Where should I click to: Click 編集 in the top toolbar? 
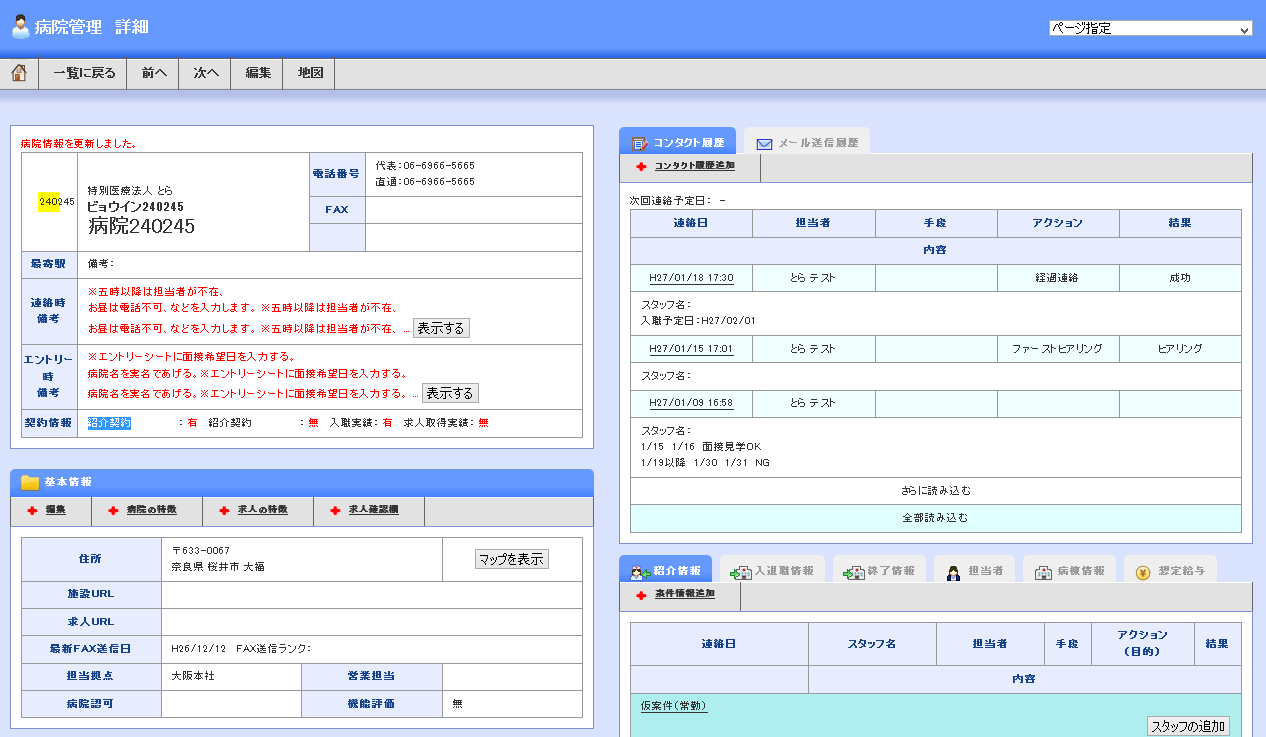pos(258,73)
